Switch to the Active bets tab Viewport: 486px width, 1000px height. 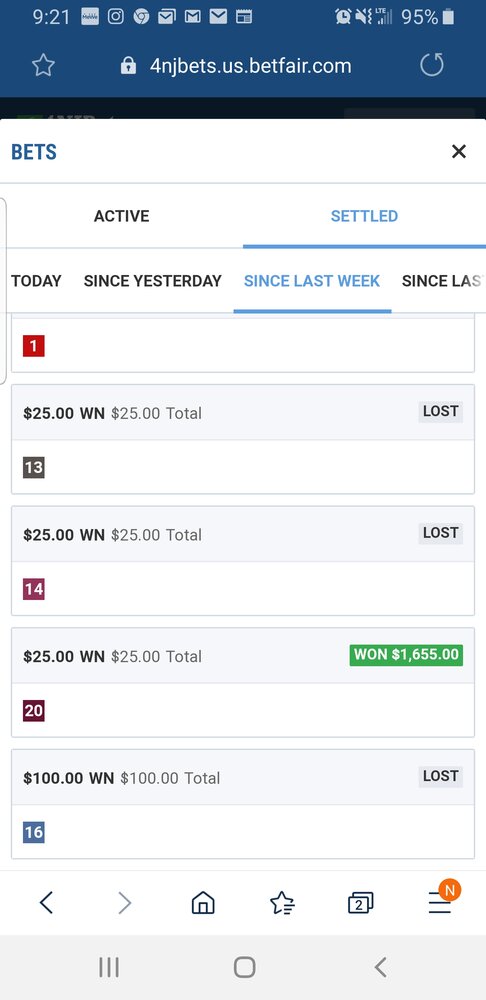tap(121, 216)
